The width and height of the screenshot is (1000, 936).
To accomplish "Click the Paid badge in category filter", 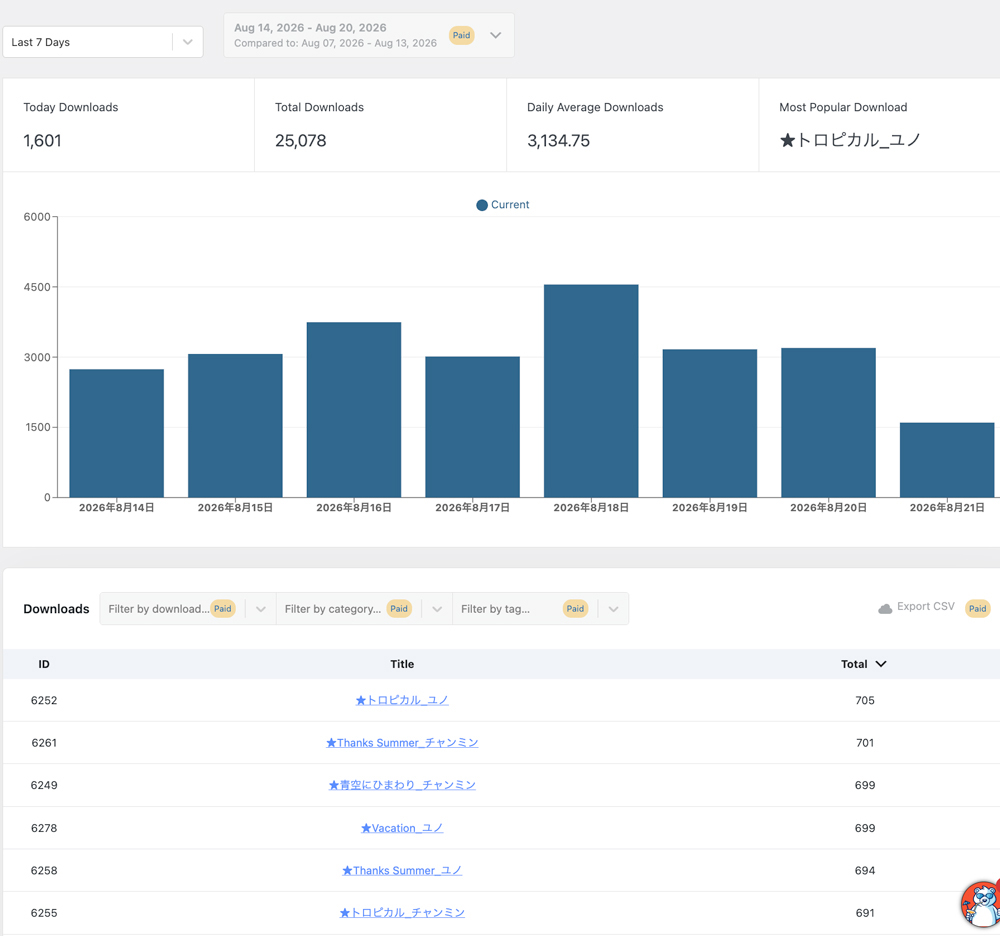I will (399, 609).
